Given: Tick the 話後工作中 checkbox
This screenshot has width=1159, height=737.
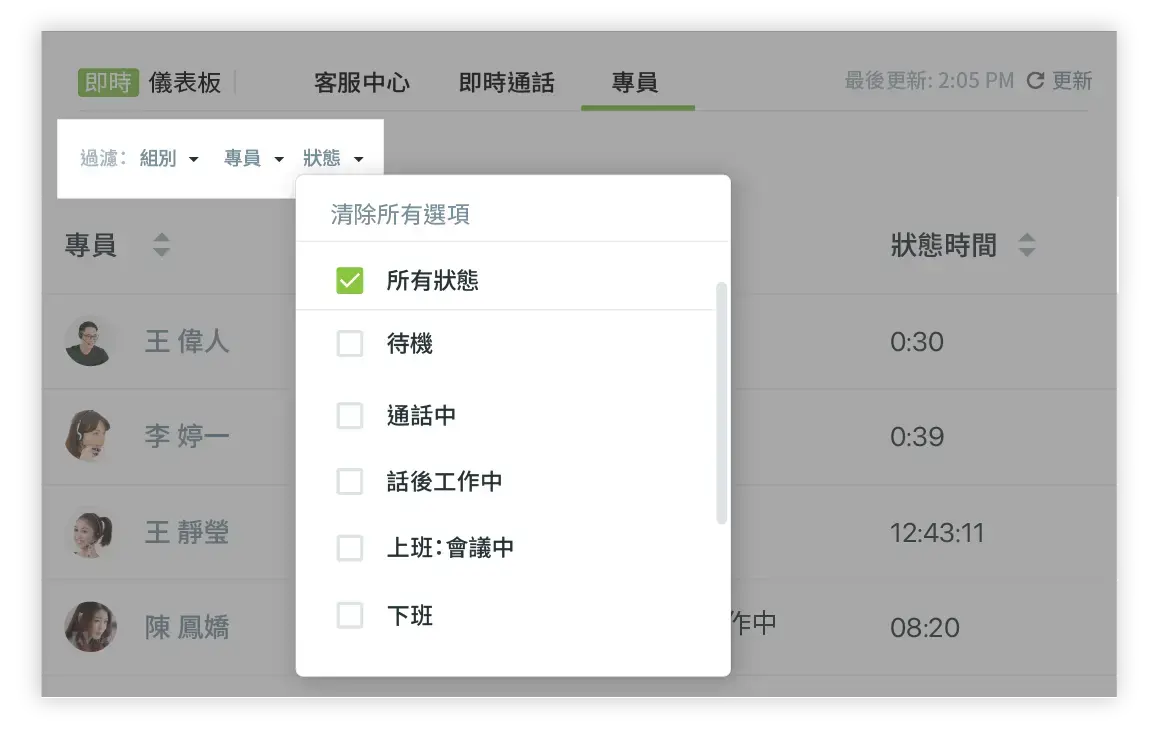Looking at the screenshot, I should click(x=350, y=482).
